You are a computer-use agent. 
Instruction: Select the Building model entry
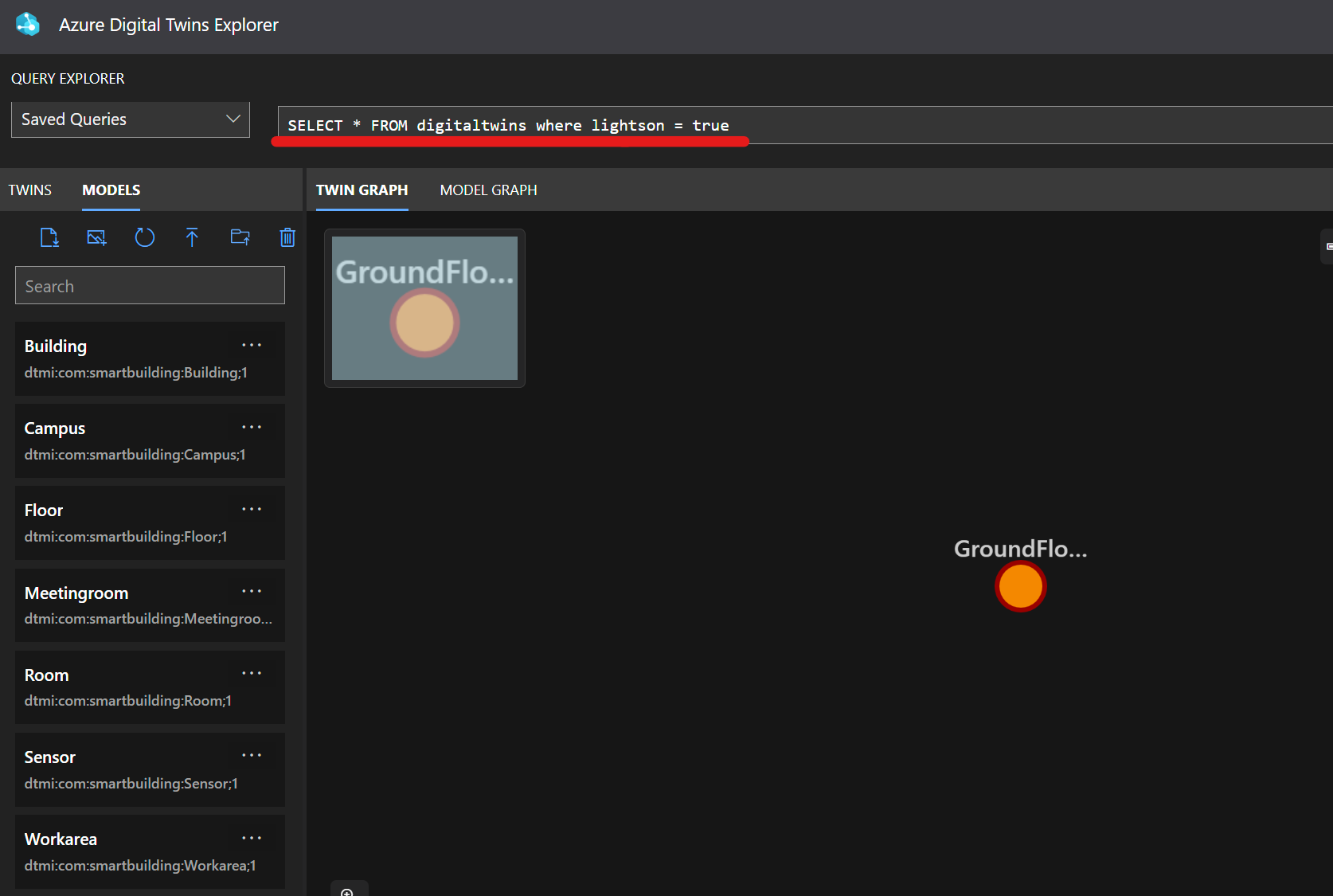pyautogui.click(x=150, y=358)
